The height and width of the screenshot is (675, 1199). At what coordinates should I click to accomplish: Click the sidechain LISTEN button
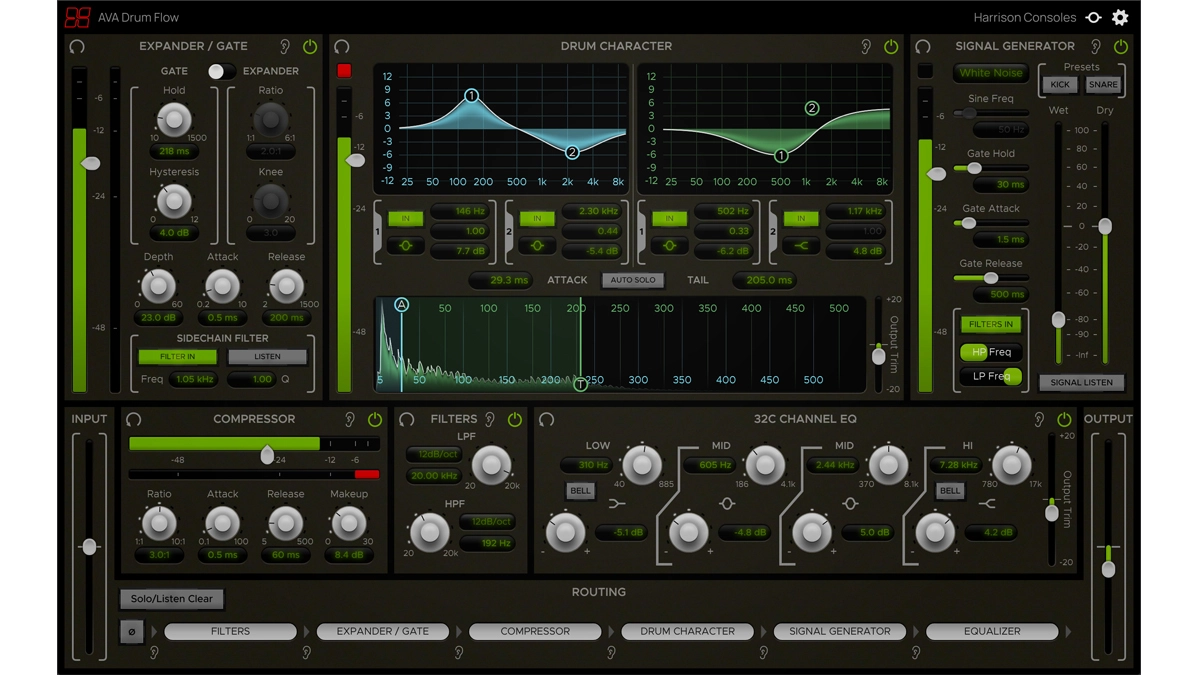267,357
